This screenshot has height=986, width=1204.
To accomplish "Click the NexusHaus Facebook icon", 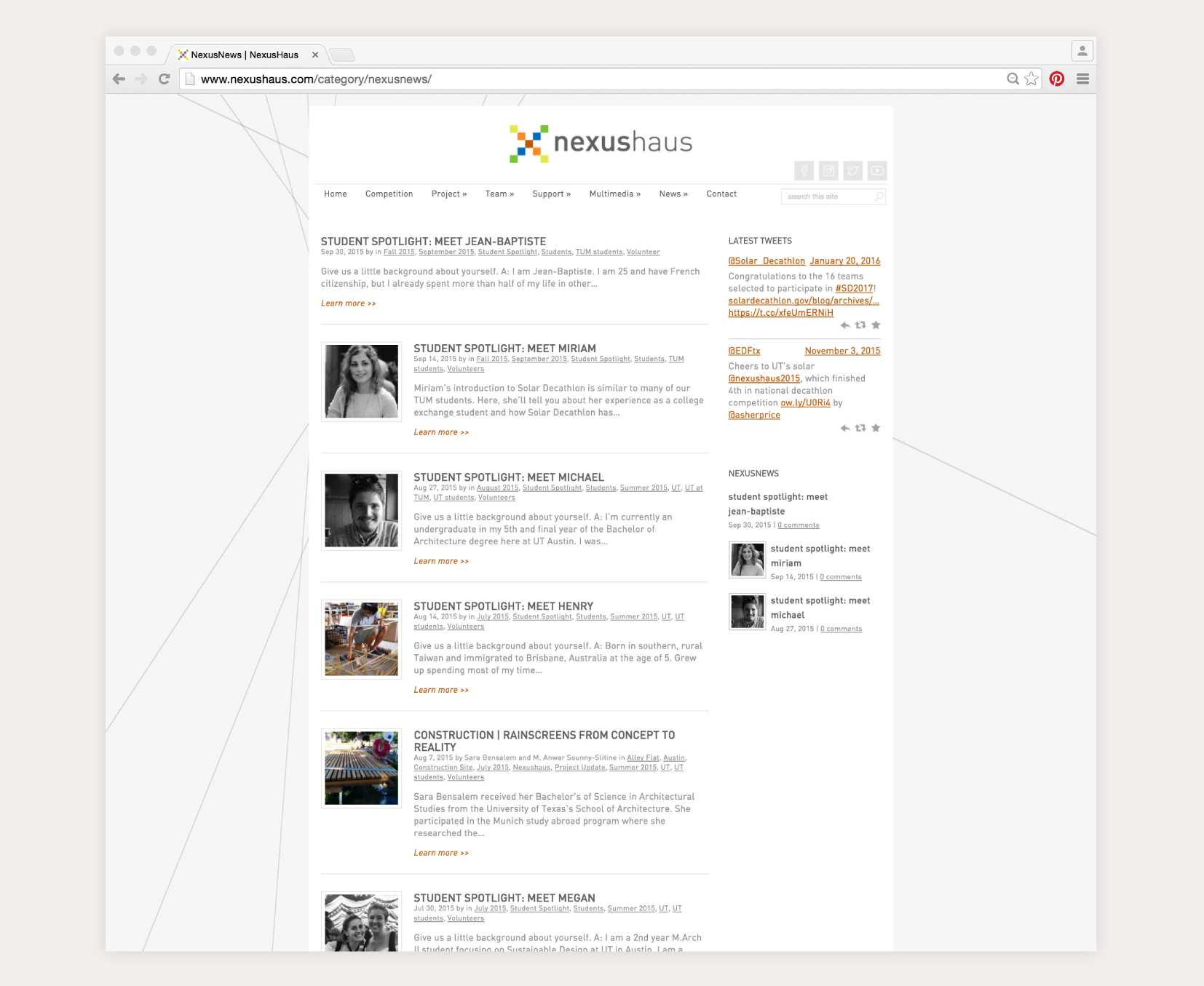I will point(804,171).
